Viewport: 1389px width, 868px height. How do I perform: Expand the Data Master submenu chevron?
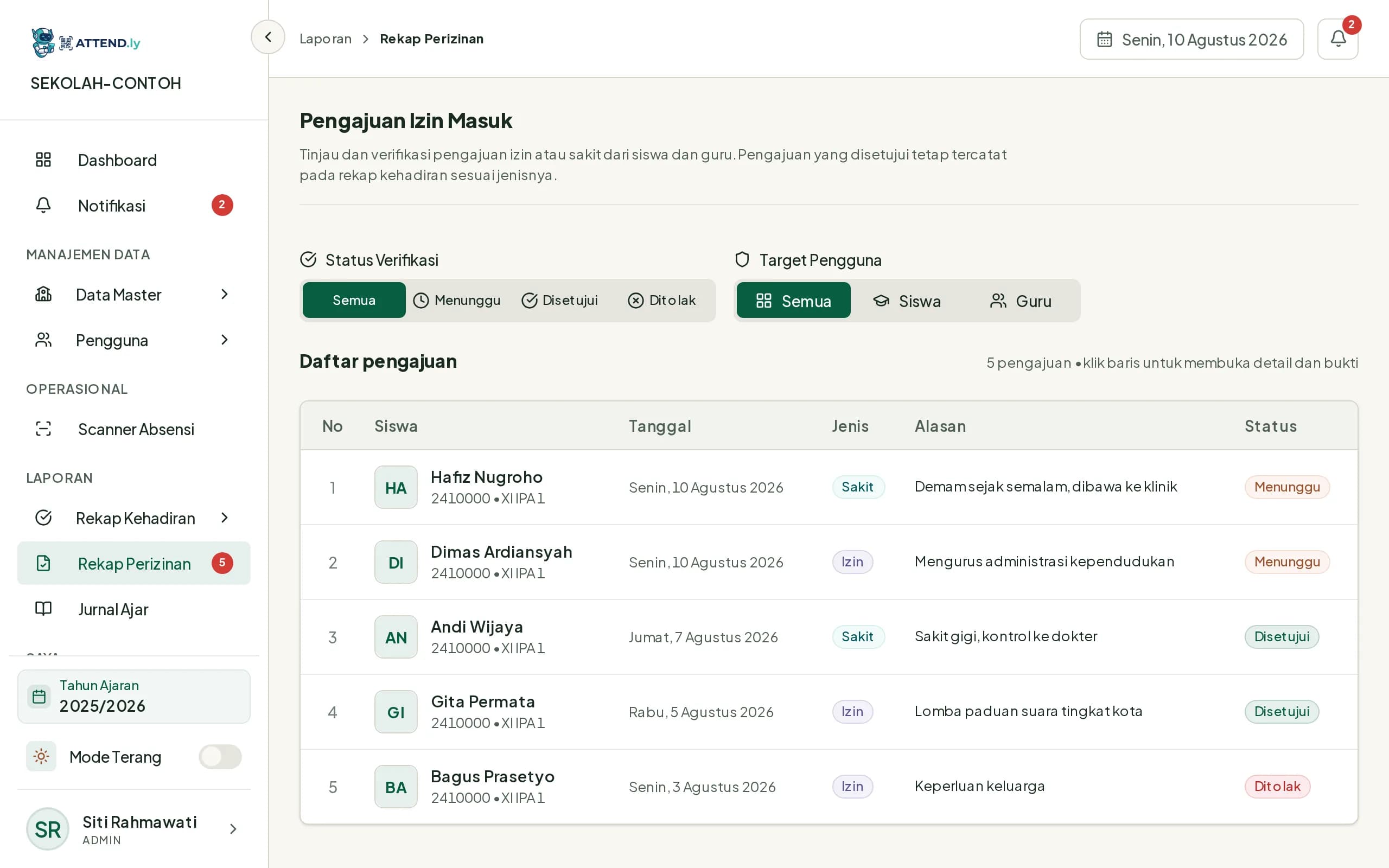[225, 294]
